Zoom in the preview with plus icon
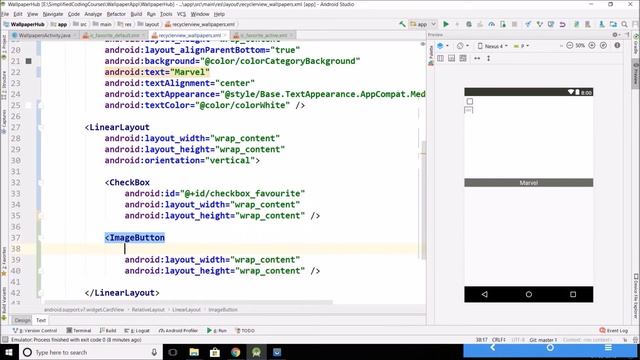 pos(592,46)
